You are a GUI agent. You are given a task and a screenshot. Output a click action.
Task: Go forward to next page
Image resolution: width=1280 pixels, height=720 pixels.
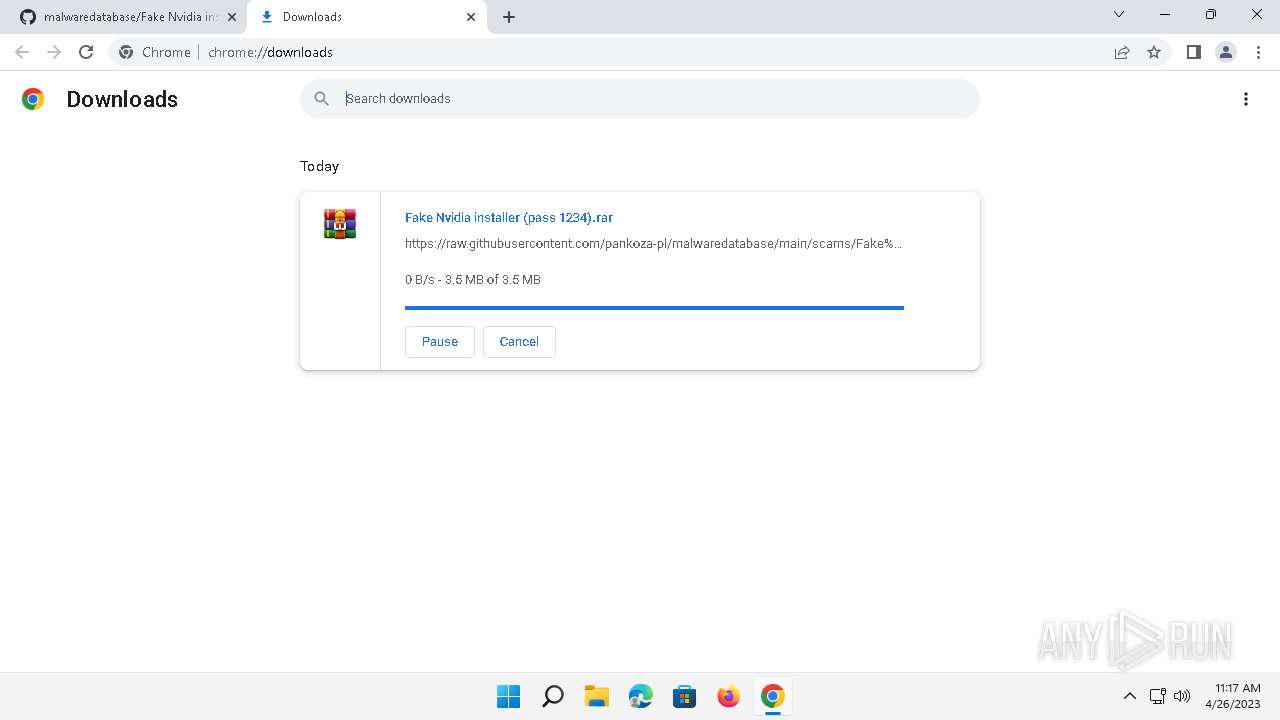[x=54, y=52]
